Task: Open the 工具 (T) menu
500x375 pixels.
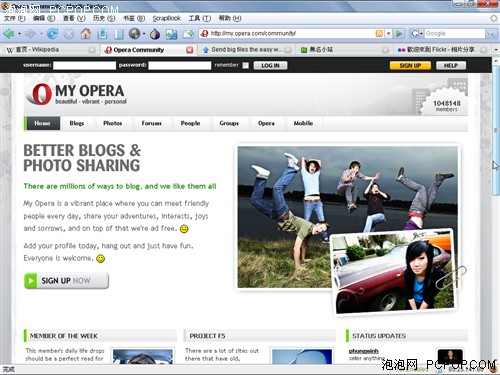Action: (x=200, y=18)
